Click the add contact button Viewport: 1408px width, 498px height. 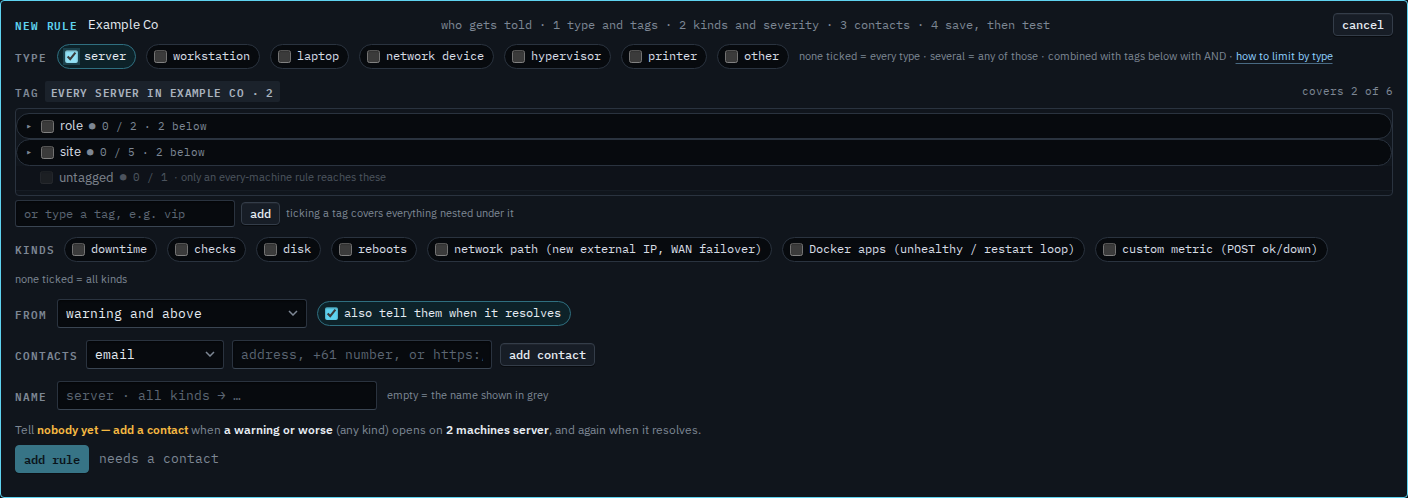coord(547,355)
